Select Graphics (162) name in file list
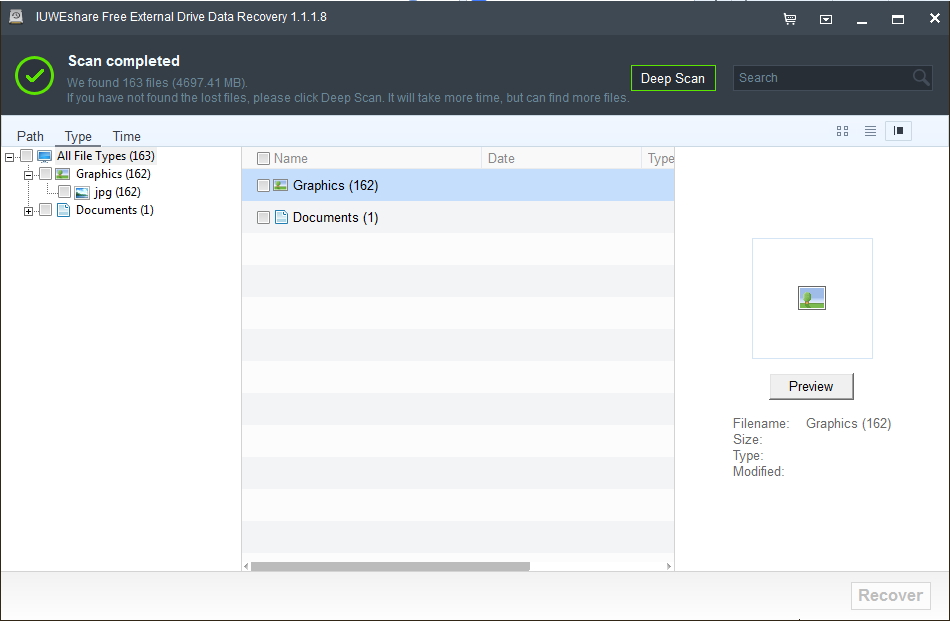This screenshot has height=621, width=950. (336, 185)
